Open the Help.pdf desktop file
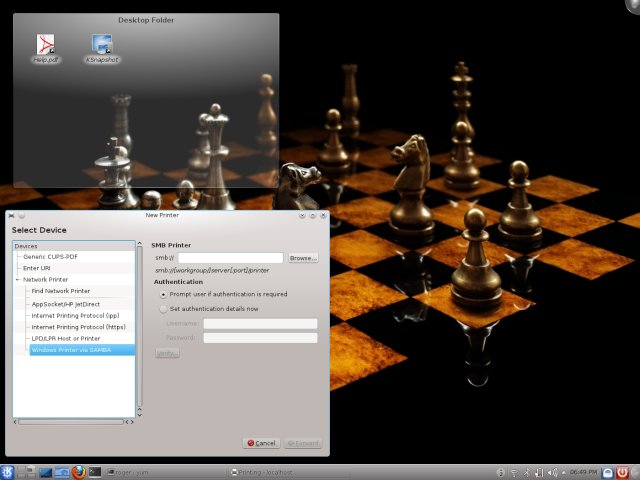The width and height of the screenshot is (640, 480). pos(46,46)
